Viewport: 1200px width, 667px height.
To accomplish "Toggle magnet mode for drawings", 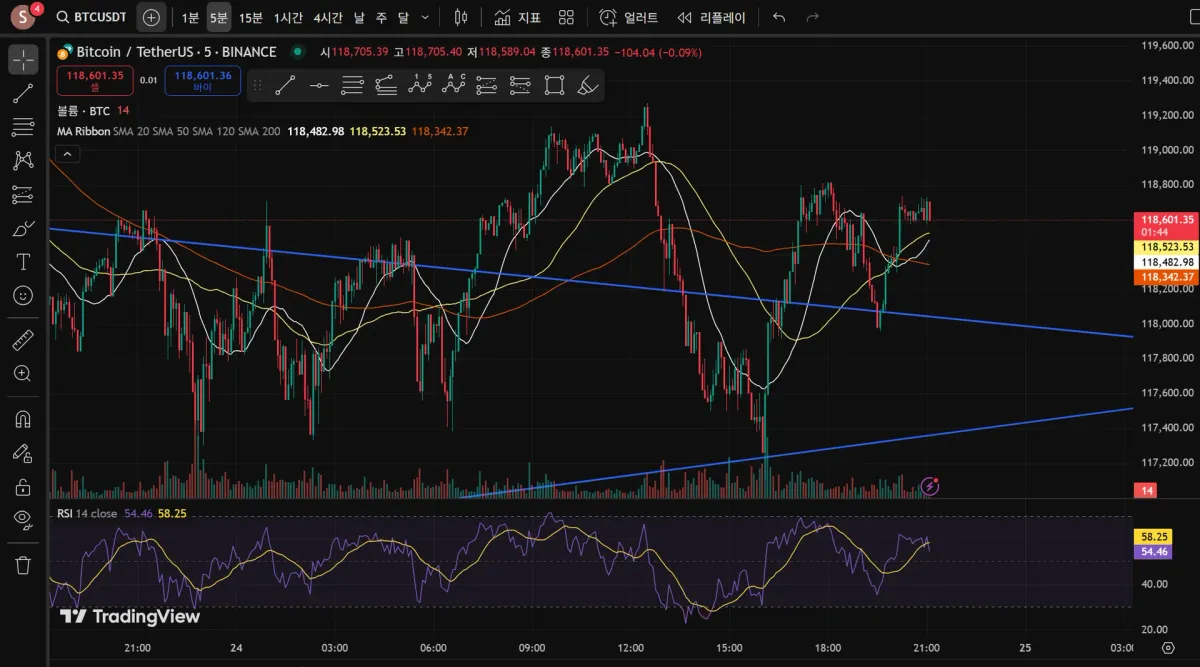I will tap(23, 418).
